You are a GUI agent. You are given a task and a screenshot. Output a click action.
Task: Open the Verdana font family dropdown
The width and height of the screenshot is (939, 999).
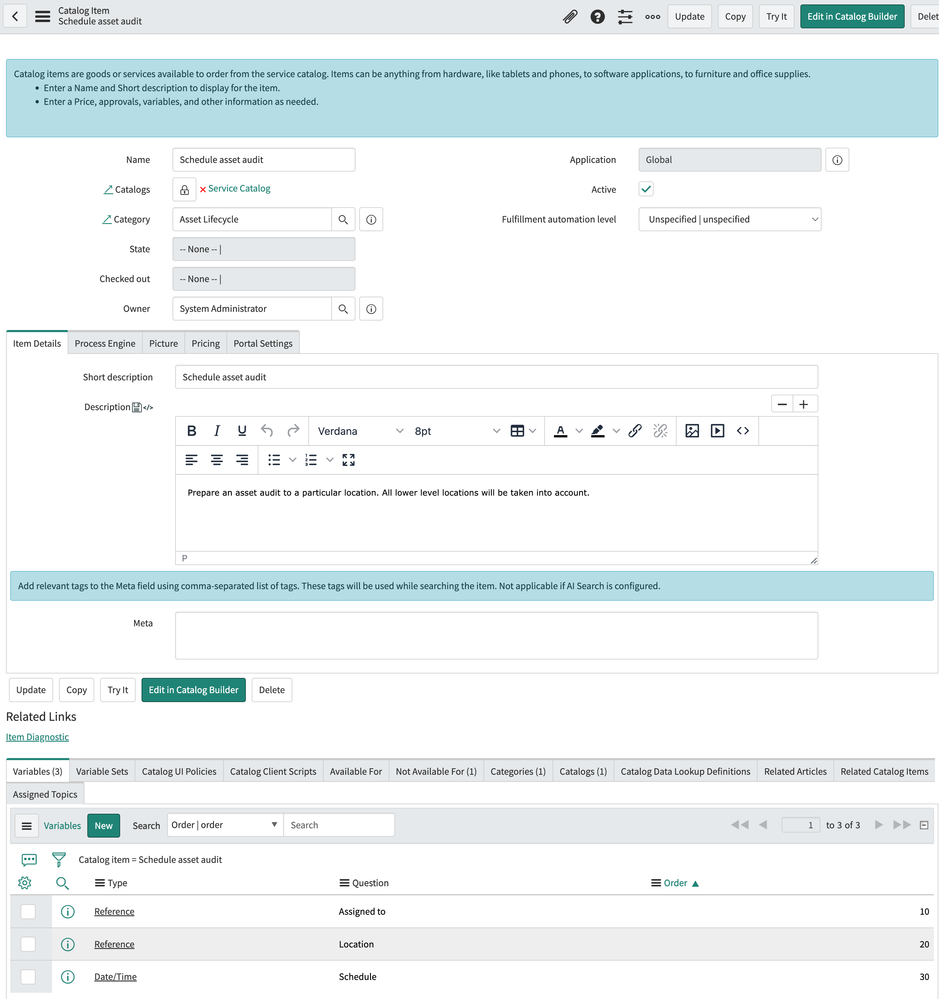[361, 431]
